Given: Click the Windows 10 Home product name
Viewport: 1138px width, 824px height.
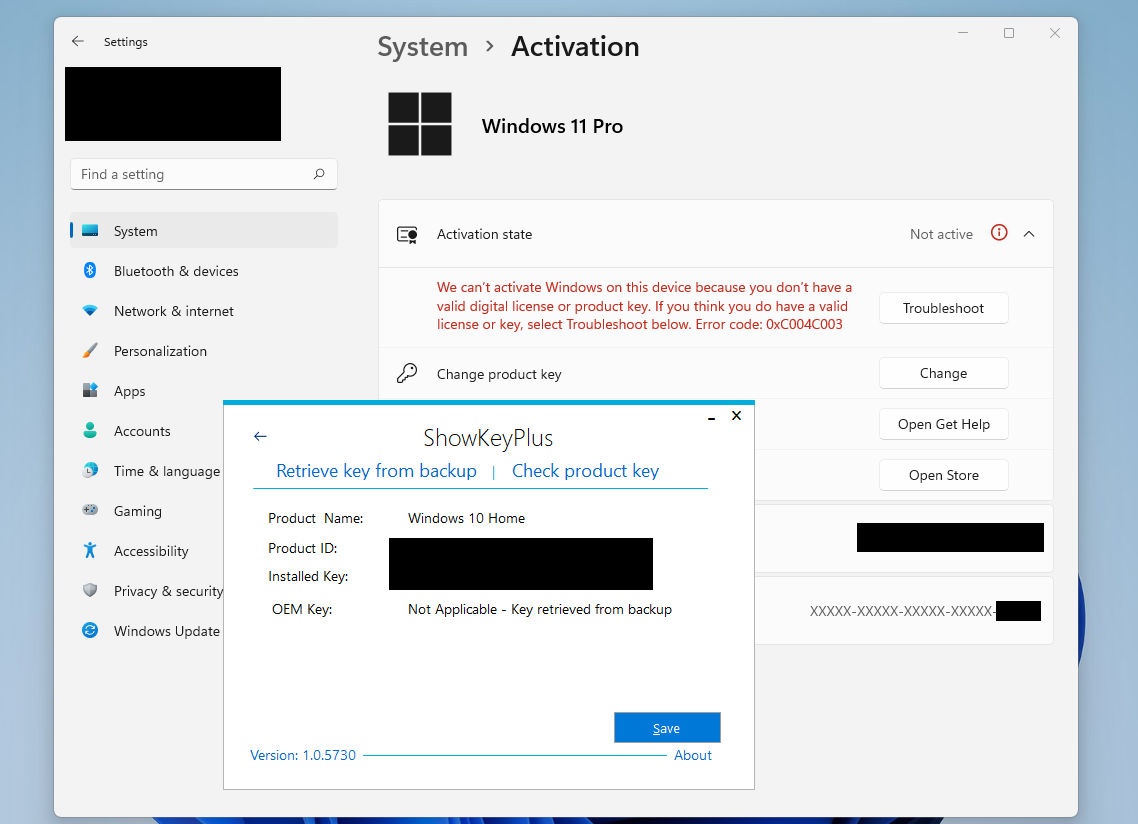Looking at the screenshot, I should click(x=466, y=518).
